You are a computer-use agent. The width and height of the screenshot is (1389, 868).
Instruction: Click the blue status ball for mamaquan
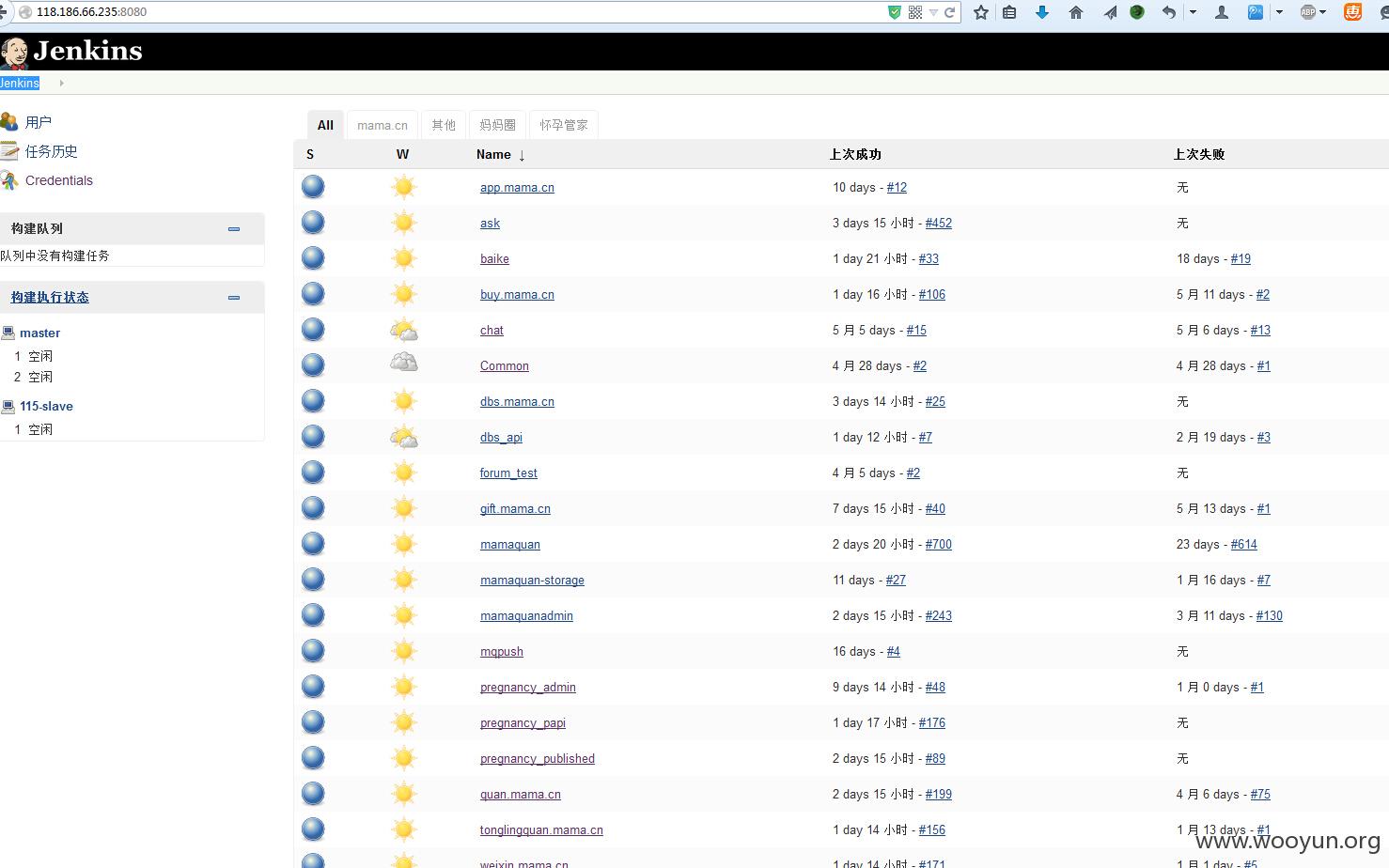point(313,544)
